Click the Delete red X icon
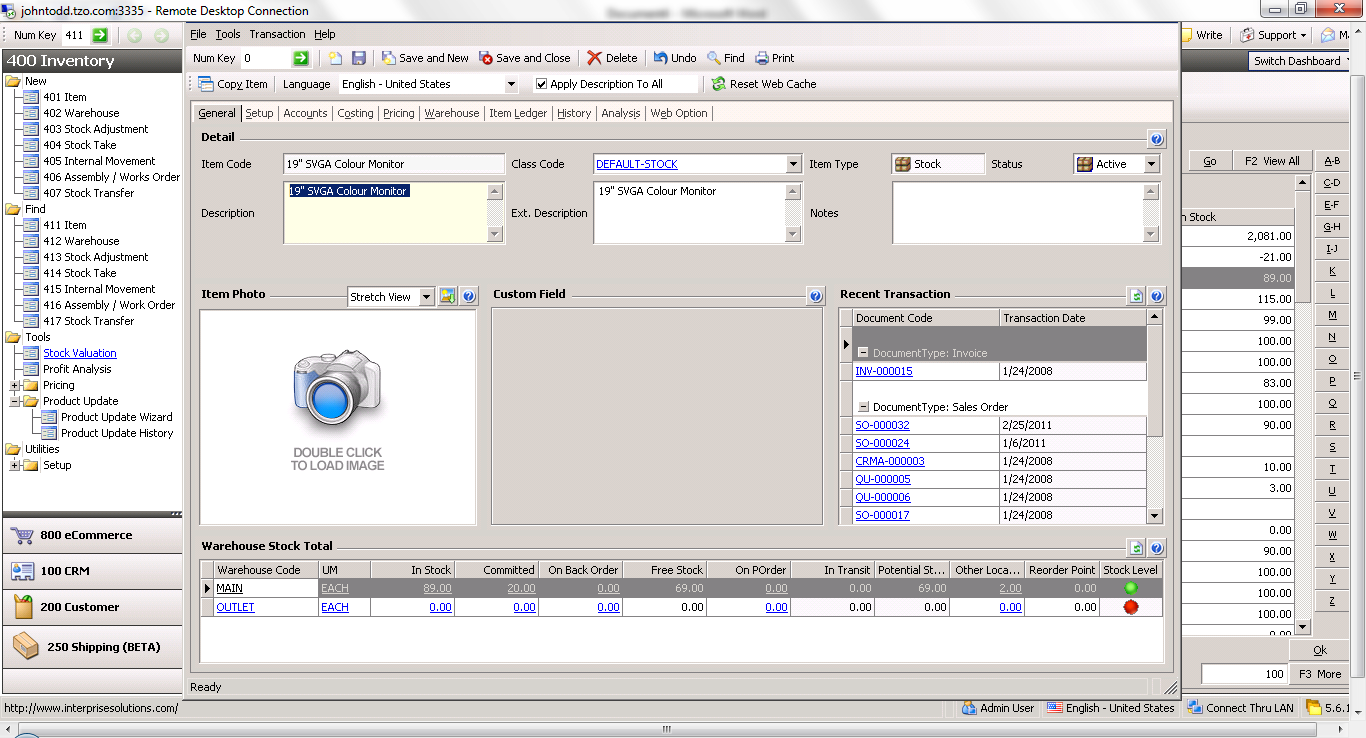 click(x=595, y=59)
